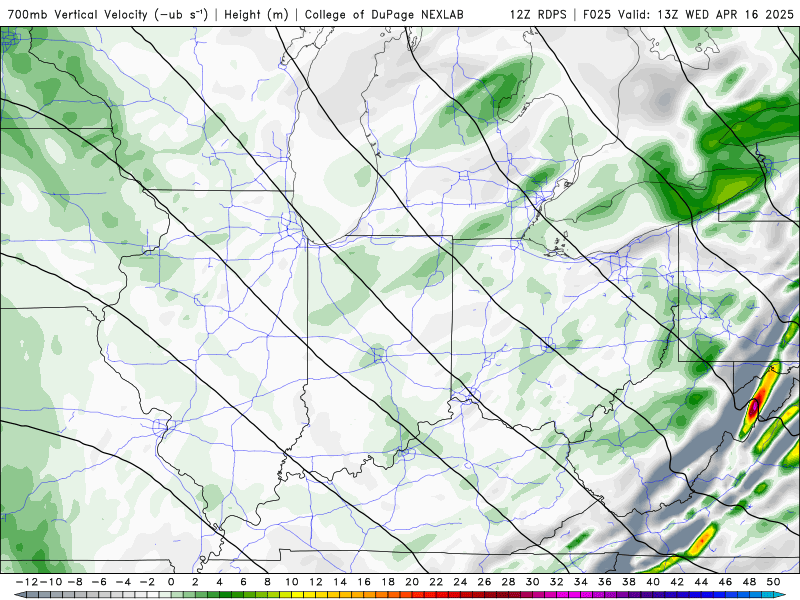Click the '24' color scale label

tap(460, 582)
